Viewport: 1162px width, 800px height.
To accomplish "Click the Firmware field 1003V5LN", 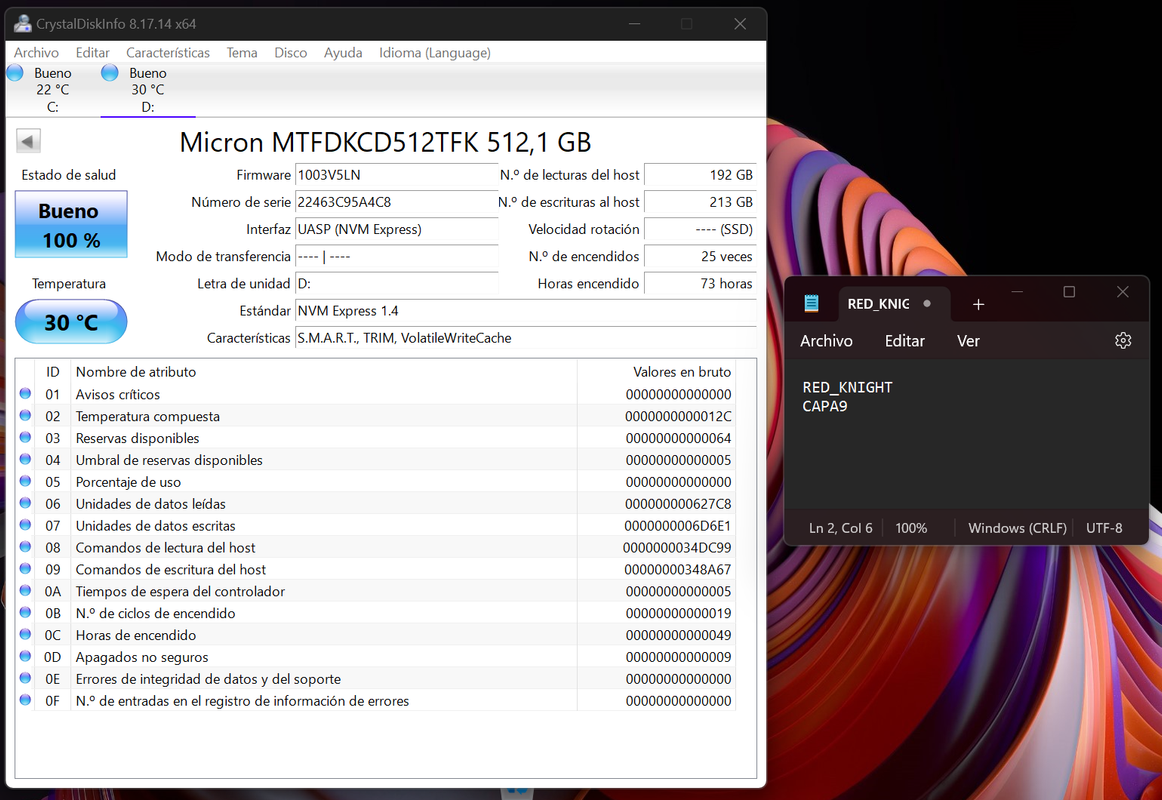I will [x=396, y=175].
